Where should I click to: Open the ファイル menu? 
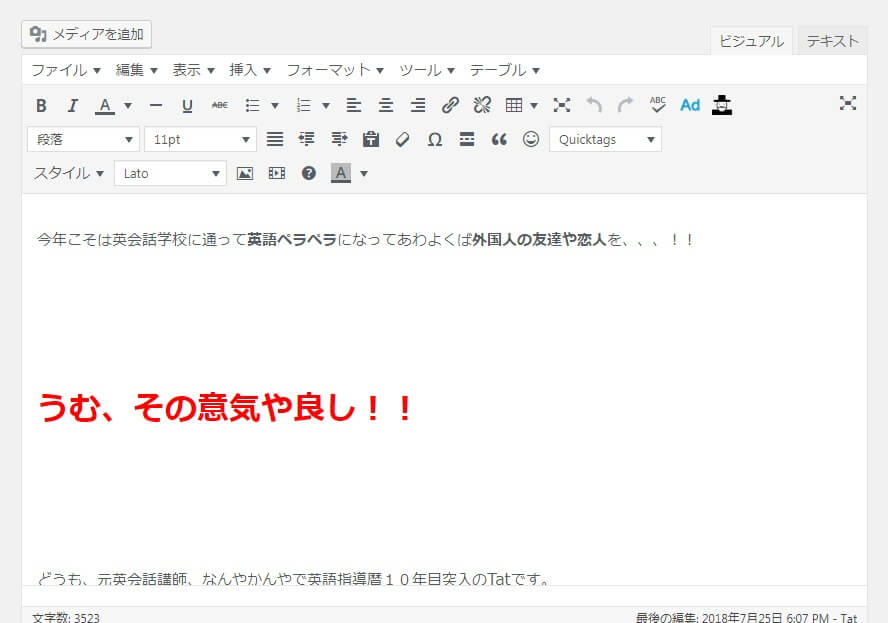coord(66,70)
